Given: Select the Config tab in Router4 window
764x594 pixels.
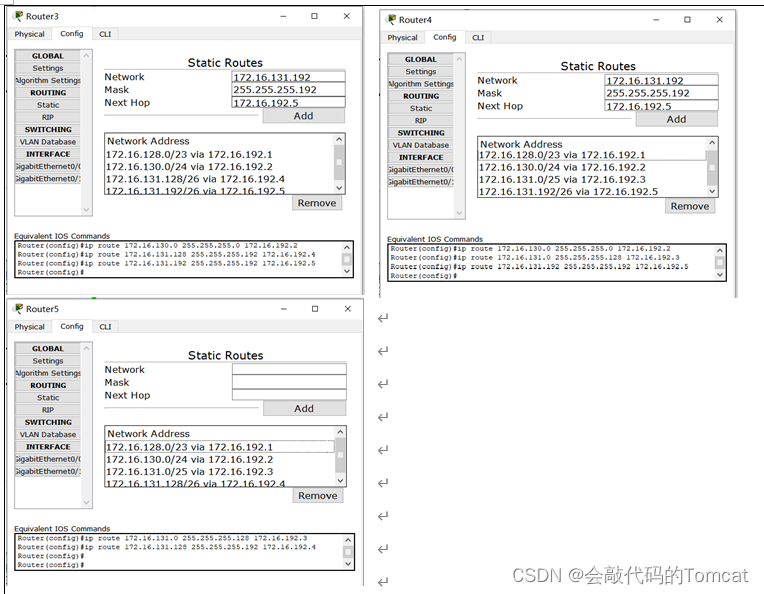Looking at the screenshot, I should [445, 37].
